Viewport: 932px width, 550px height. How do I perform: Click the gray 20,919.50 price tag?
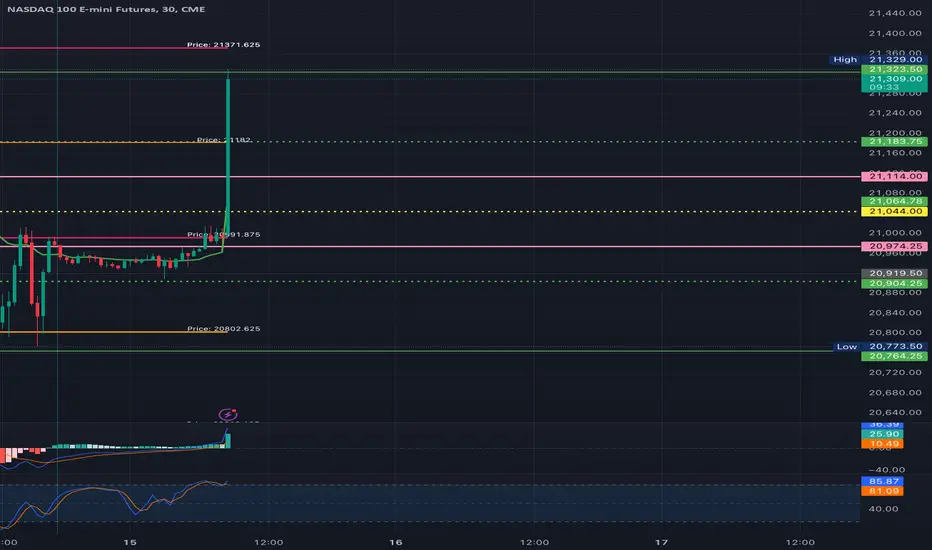click(894, 274)
